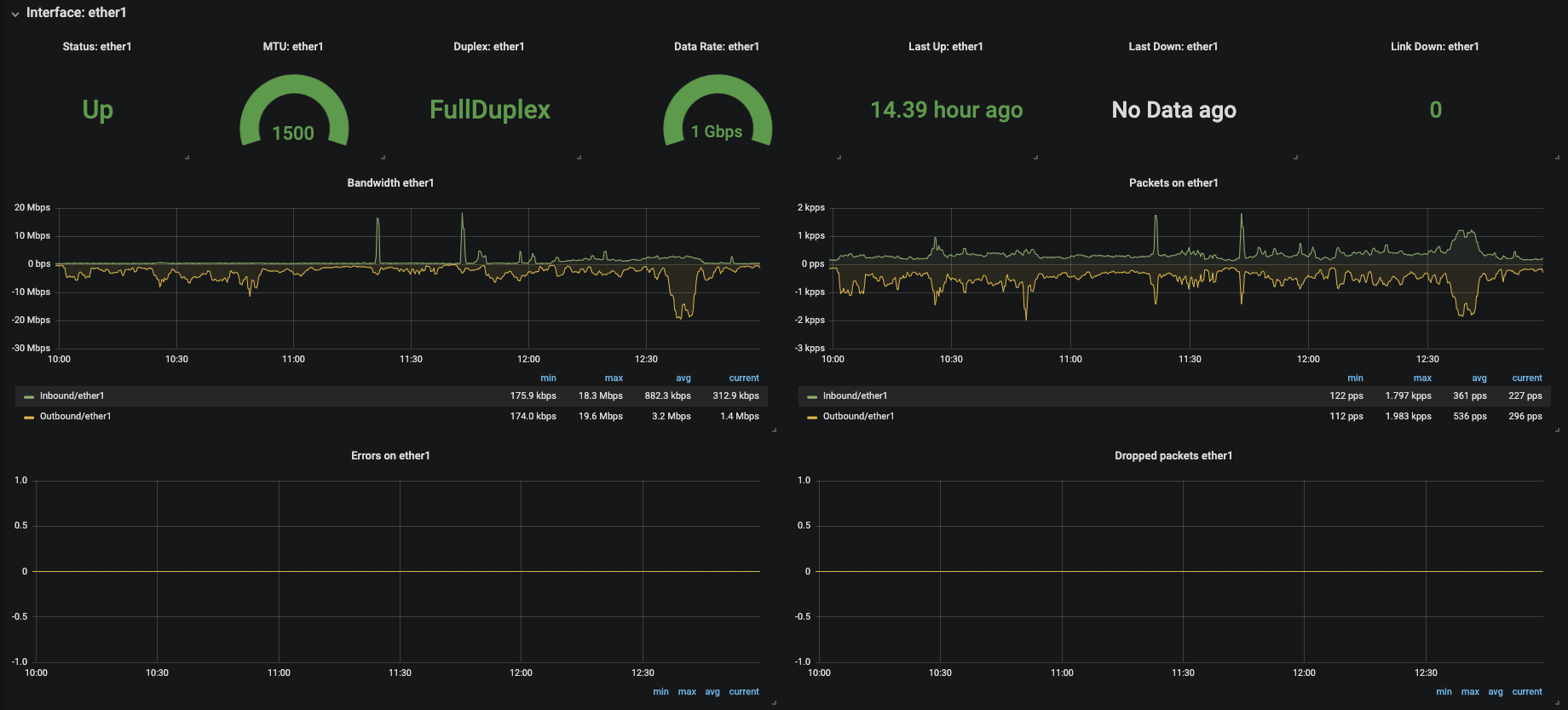
Task: Click max header in Errors on ether1 legend
Action: point(687,692)
